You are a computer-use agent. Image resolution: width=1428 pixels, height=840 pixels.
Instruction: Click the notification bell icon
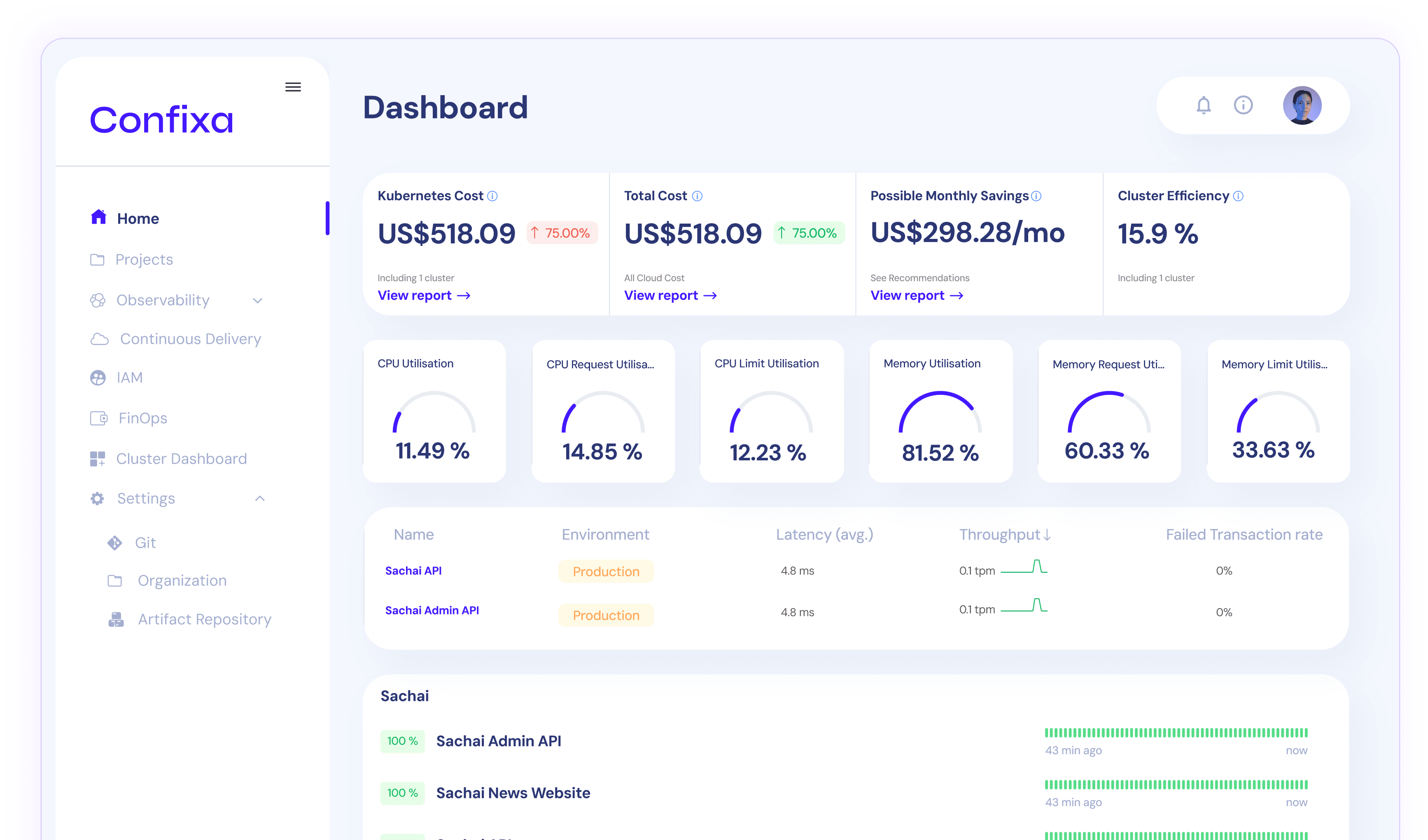1203,105
